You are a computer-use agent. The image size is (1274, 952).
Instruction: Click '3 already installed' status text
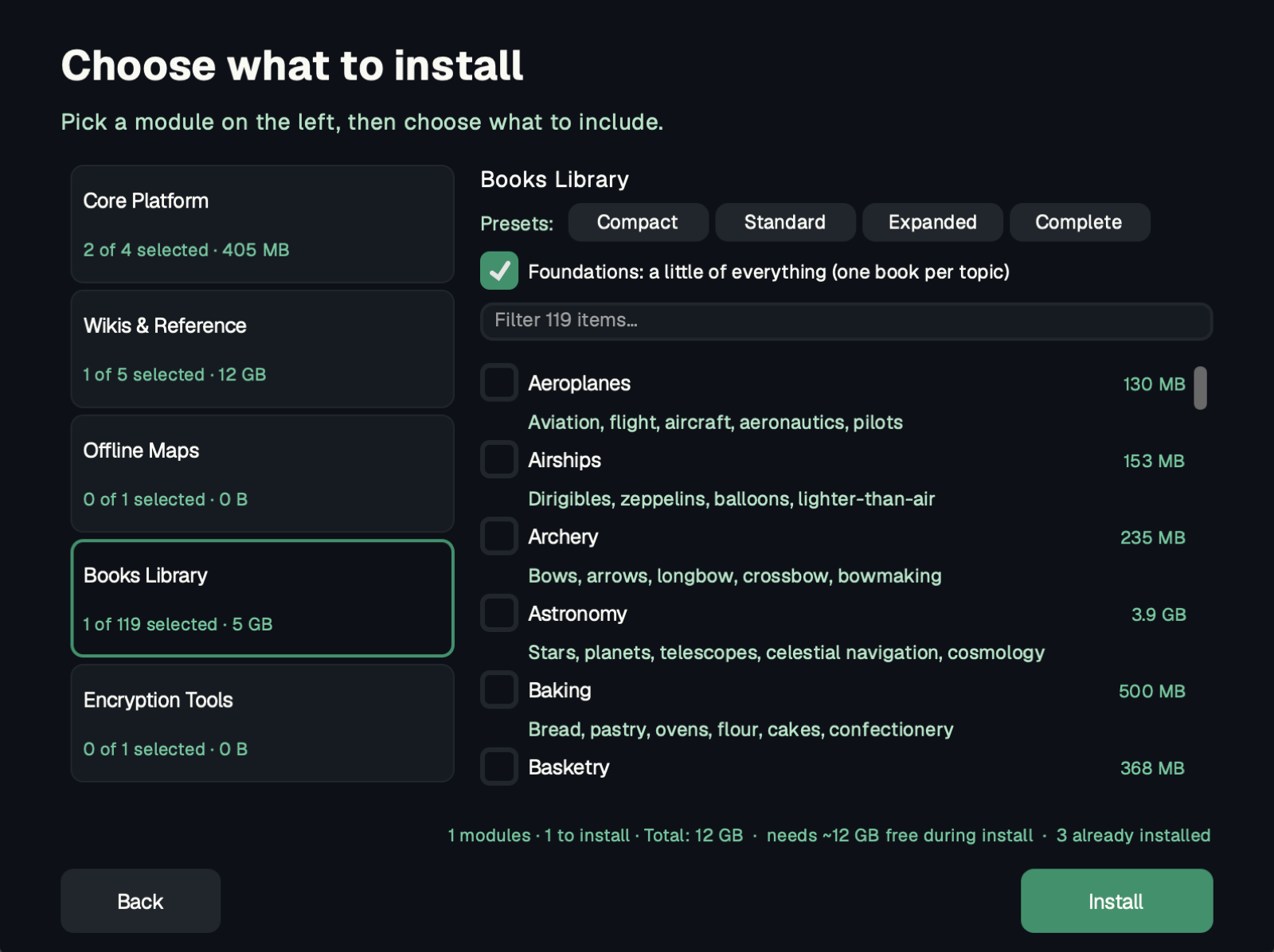point(1133,836)
